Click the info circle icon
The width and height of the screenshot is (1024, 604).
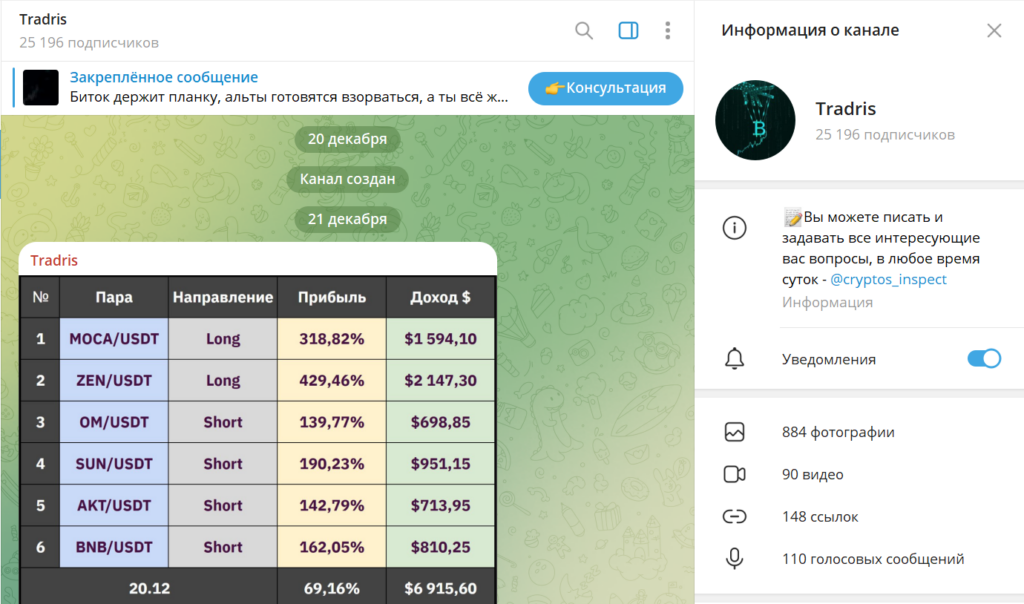[x=734, y=228]
